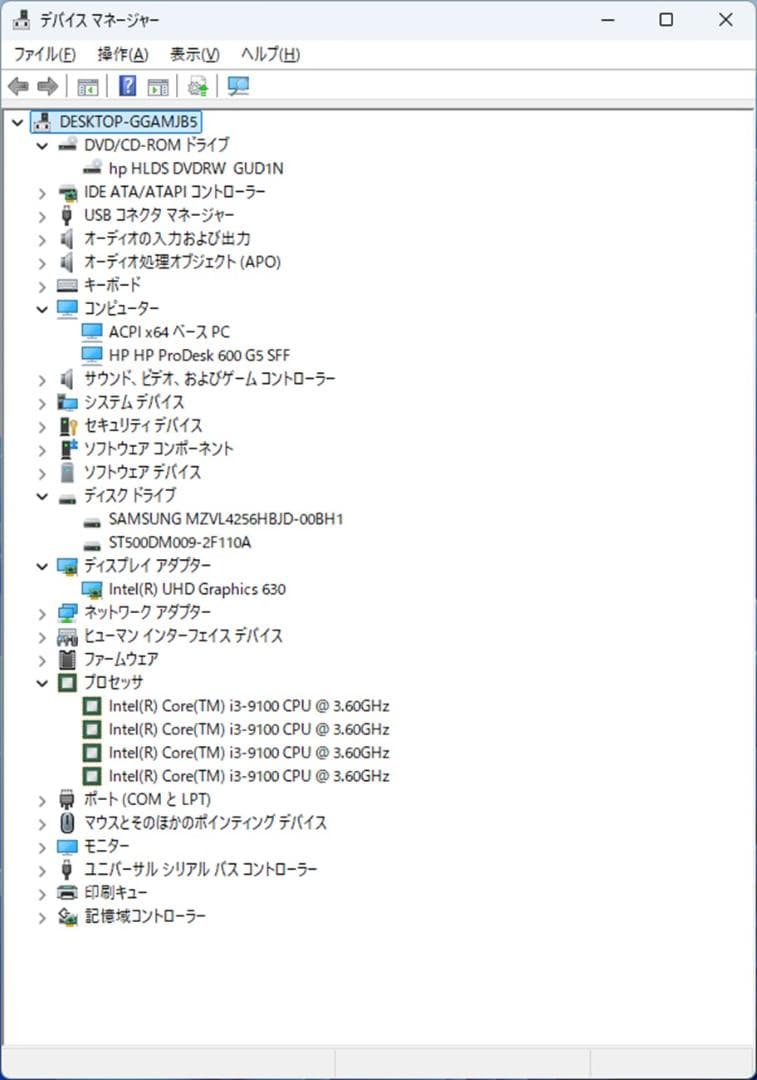Open the 表示(V) menu
757x1080 pixels.
click(195, 54)
